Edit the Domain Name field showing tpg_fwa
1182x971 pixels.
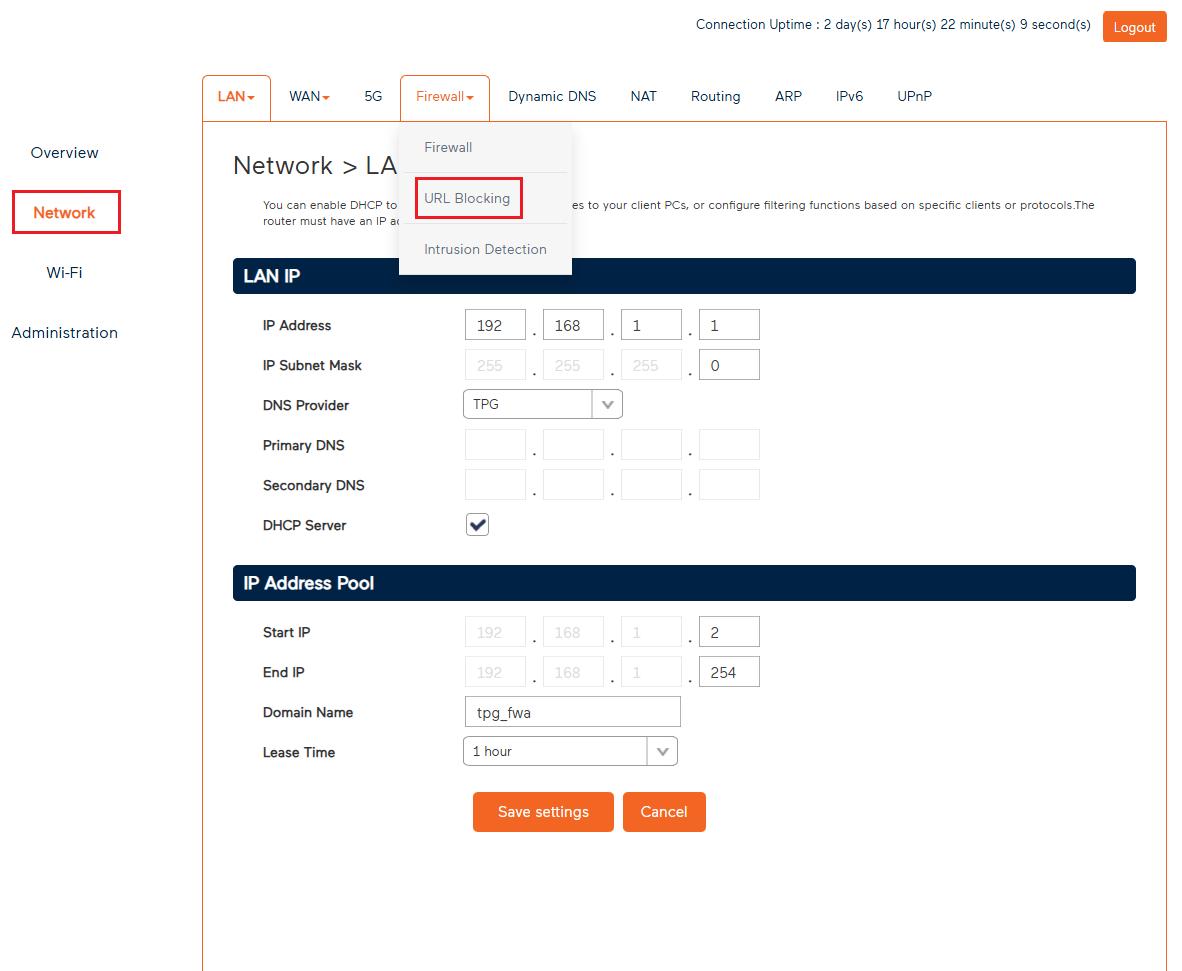click(572, 711)
